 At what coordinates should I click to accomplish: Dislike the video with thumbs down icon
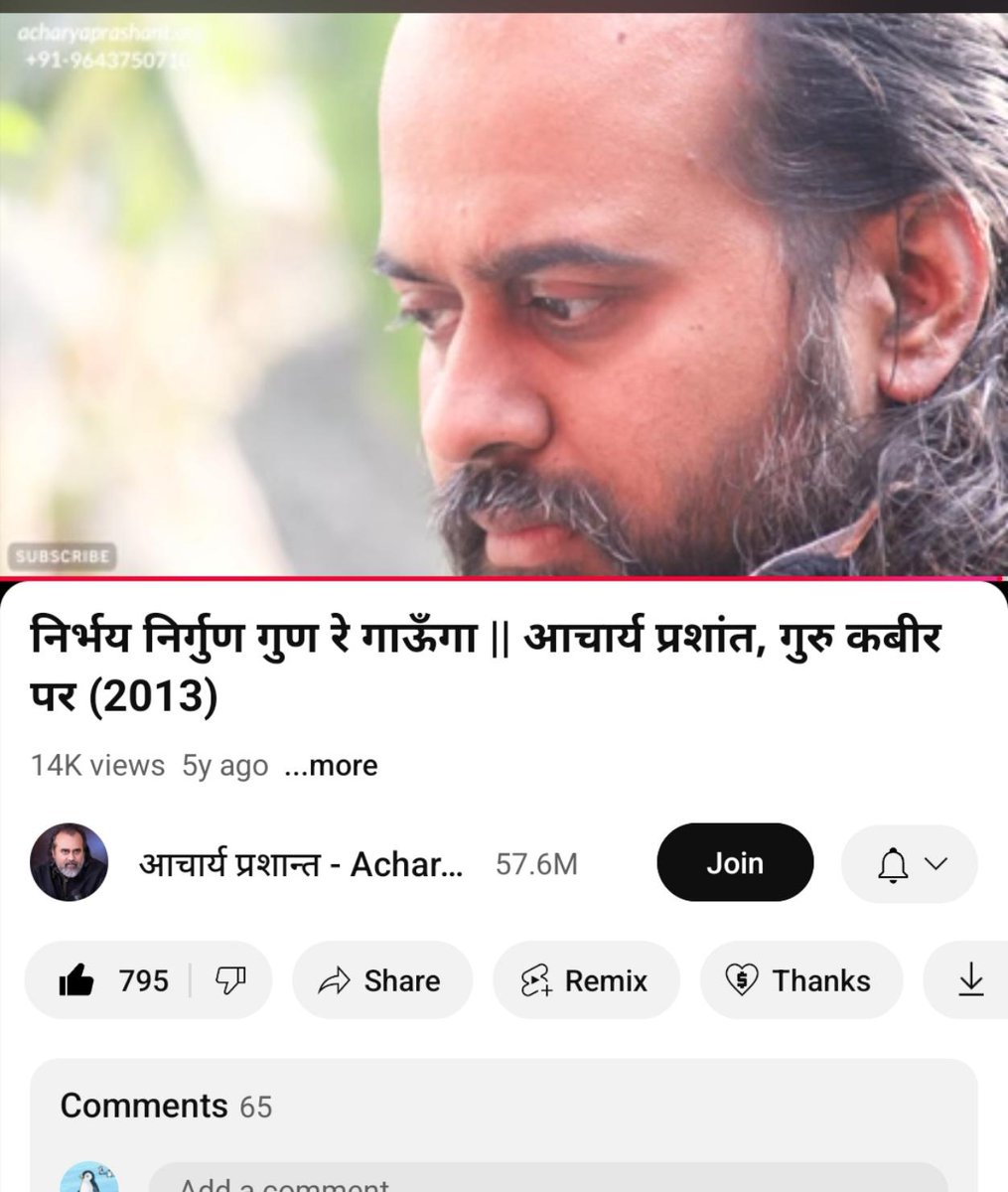229,980
